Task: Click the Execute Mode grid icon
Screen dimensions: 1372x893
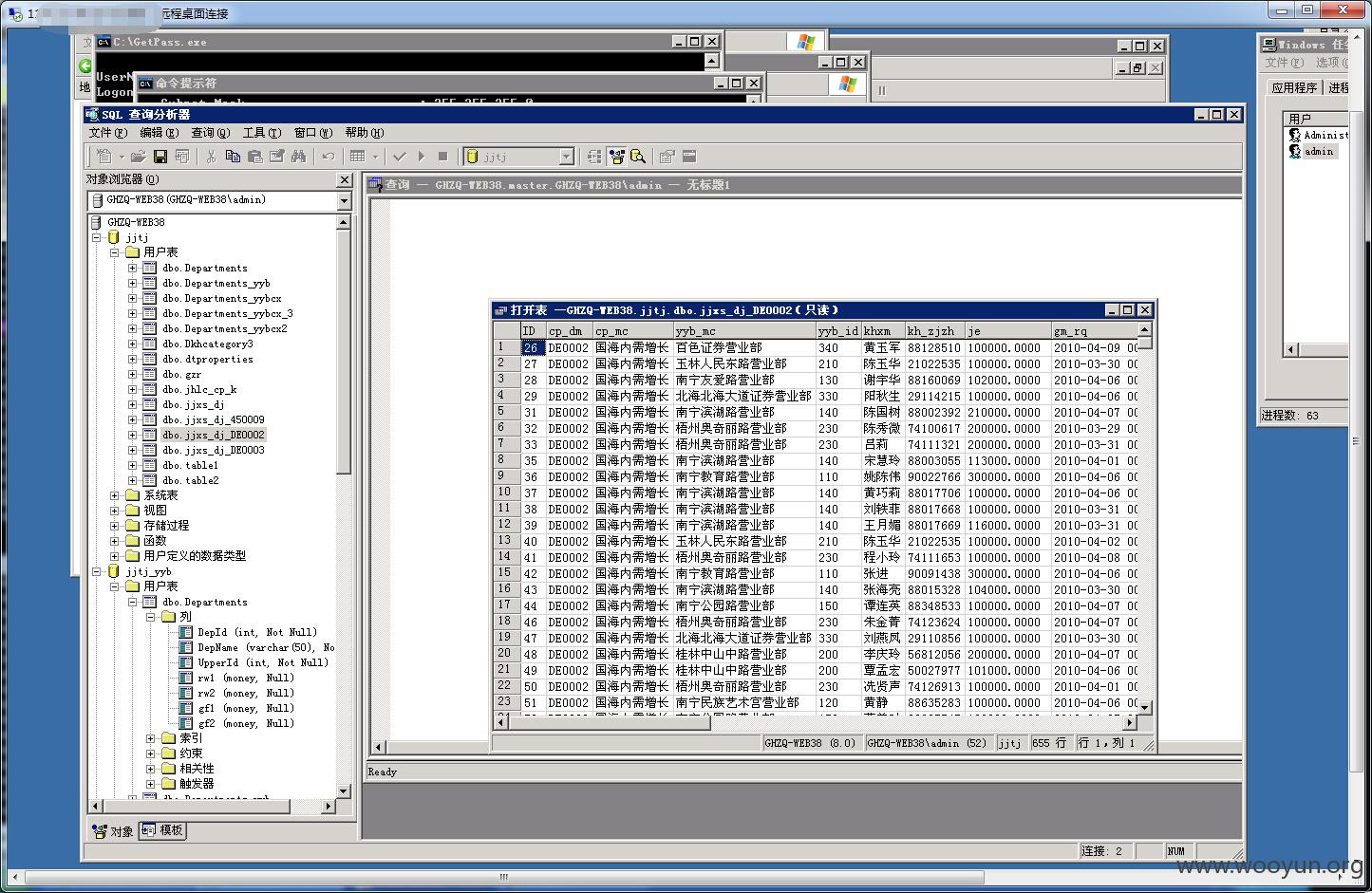Action: [357, 157]
